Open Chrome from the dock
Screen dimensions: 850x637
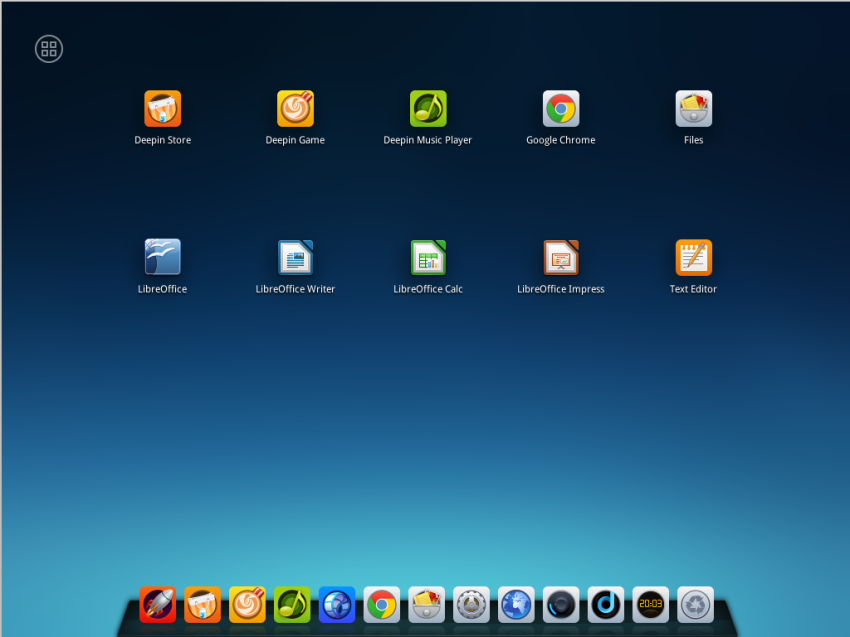point(382,605)
